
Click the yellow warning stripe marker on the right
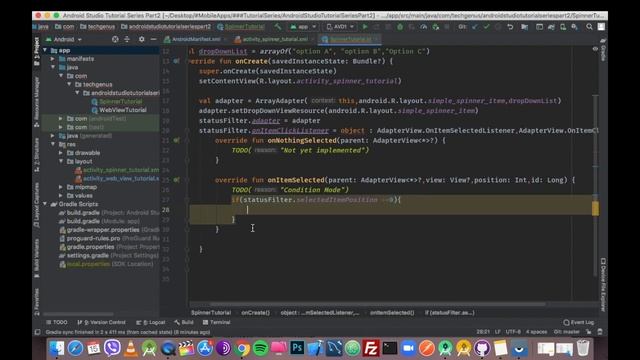coord(596,208)
